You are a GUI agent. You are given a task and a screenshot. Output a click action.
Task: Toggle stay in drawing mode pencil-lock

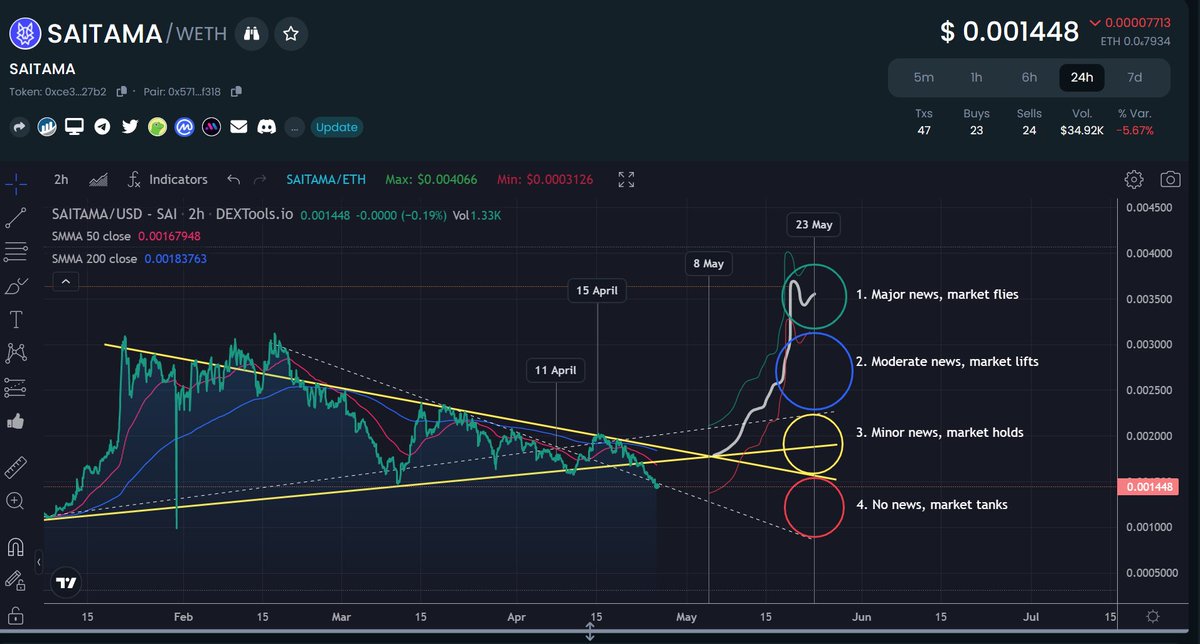[x=15, y=579]
